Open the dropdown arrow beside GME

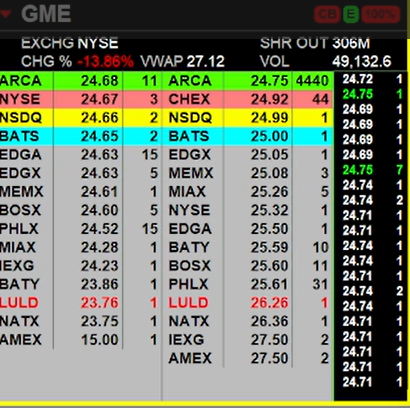coord(6,14)
